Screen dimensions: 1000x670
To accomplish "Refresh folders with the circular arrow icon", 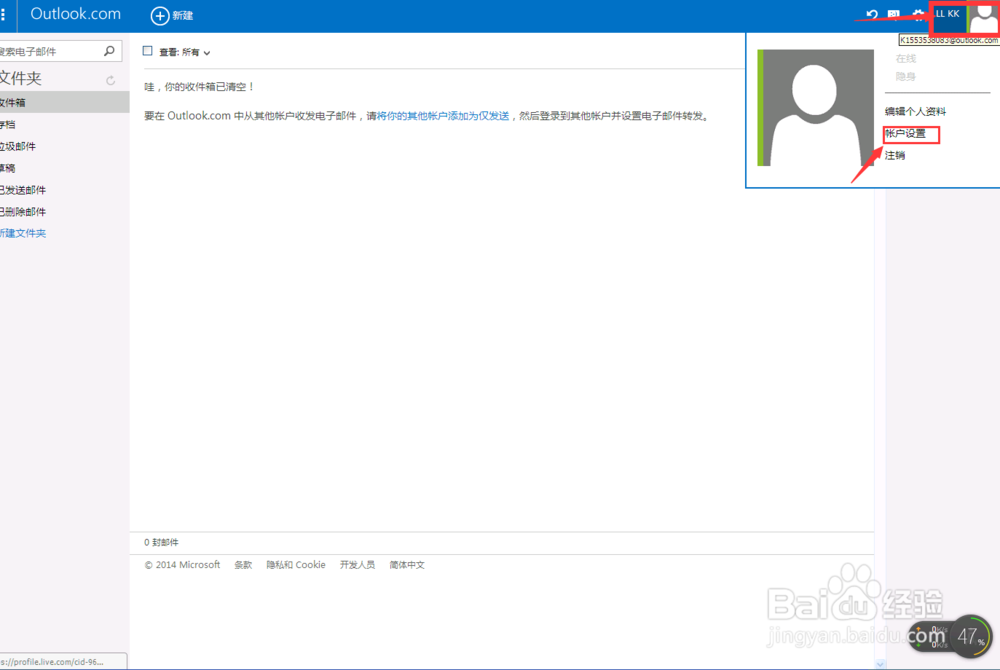I will pos(110,80).
